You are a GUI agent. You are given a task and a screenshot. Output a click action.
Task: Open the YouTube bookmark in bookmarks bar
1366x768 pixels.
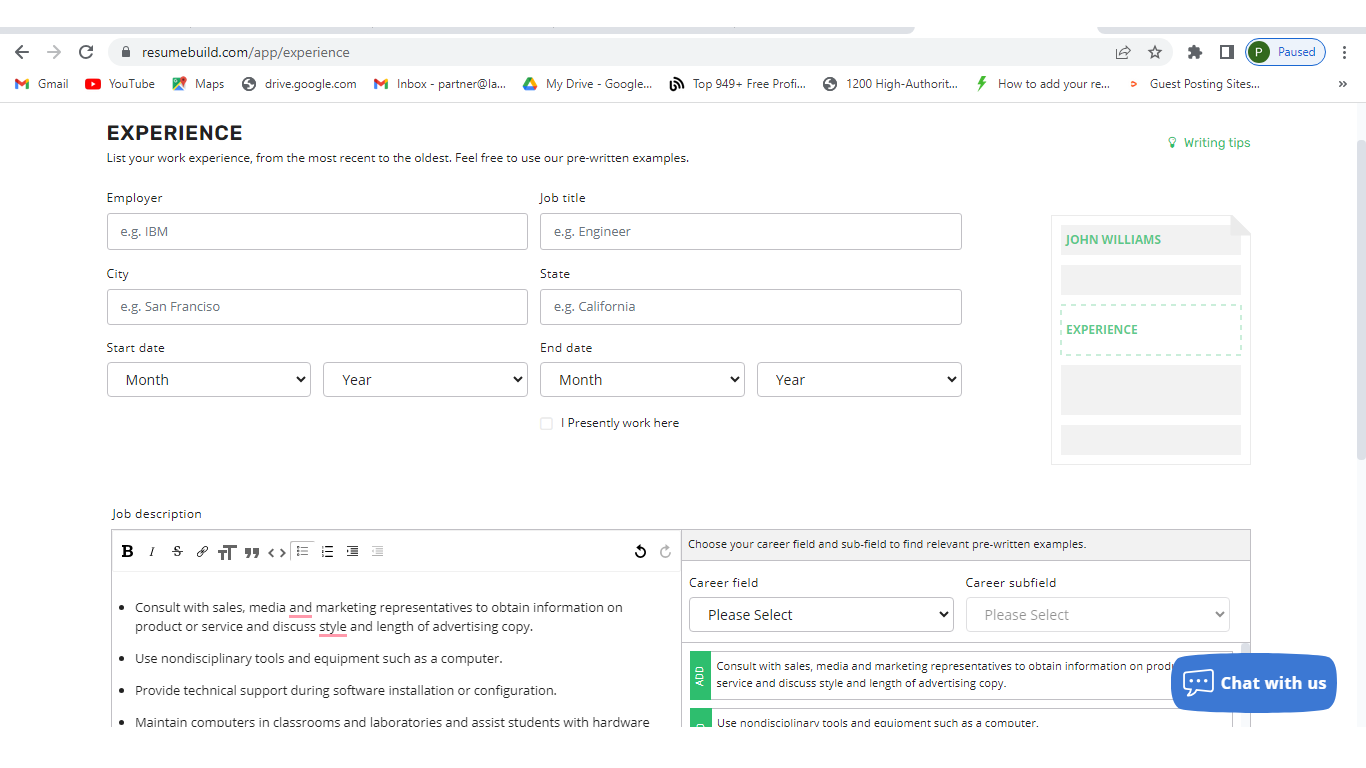click(x=120, y=84)
